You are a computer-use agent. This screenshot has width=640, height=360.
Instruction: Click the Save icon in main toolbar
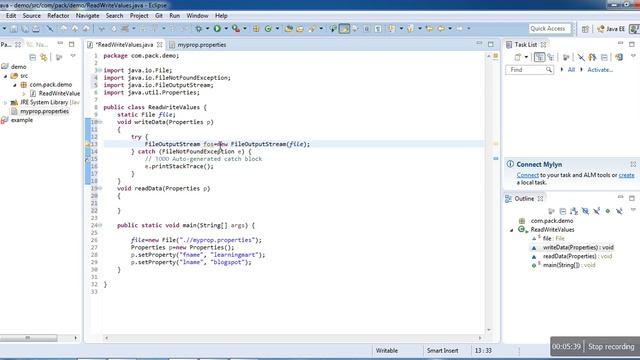tap(14, 29)
